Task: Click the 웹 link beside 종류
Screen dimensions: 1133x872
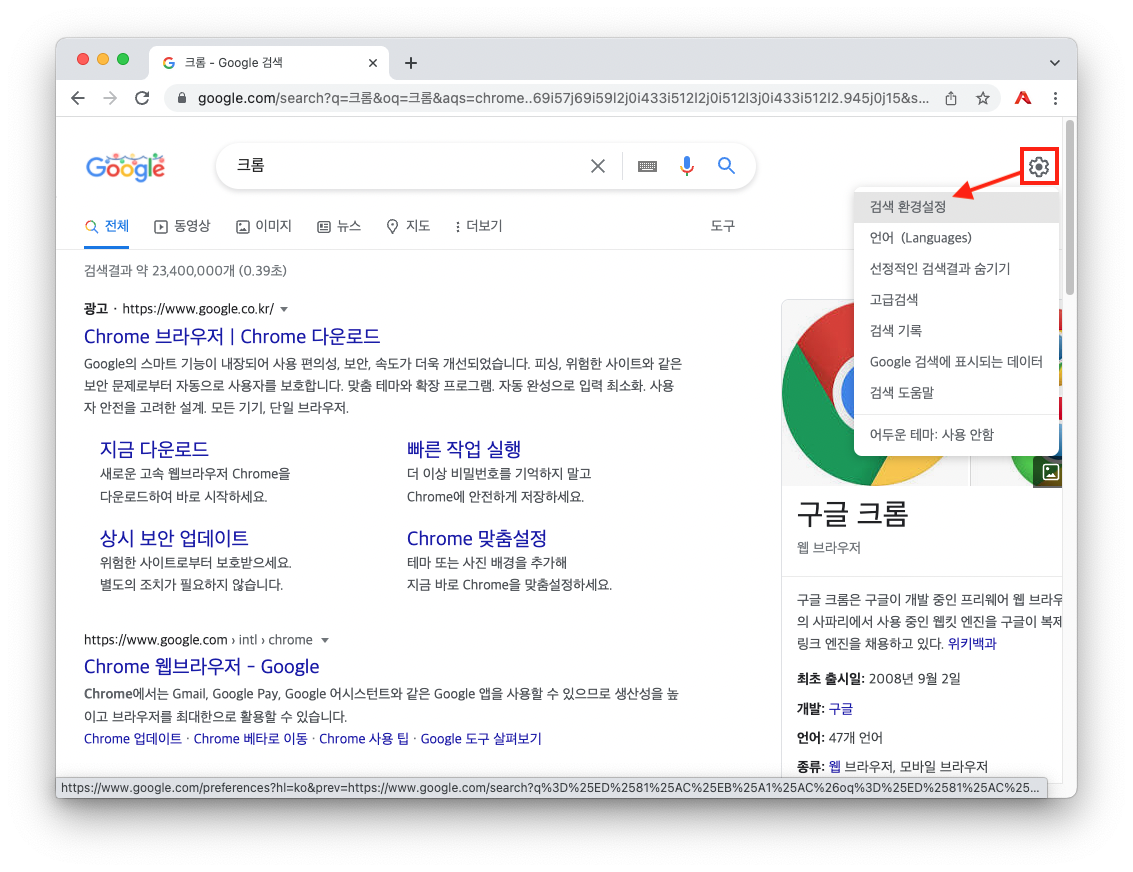Action: point(835,767)
